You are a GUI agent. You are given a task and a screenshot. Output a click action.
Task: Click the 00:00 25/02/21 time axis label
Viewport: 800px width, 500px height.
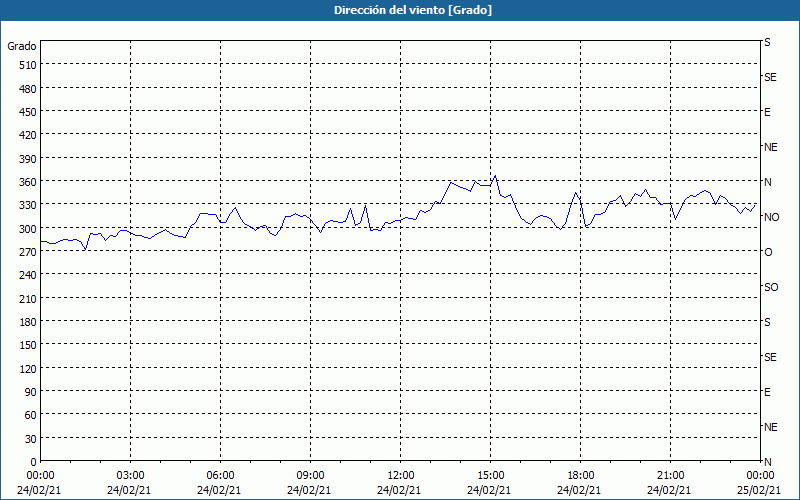(760, 483)
